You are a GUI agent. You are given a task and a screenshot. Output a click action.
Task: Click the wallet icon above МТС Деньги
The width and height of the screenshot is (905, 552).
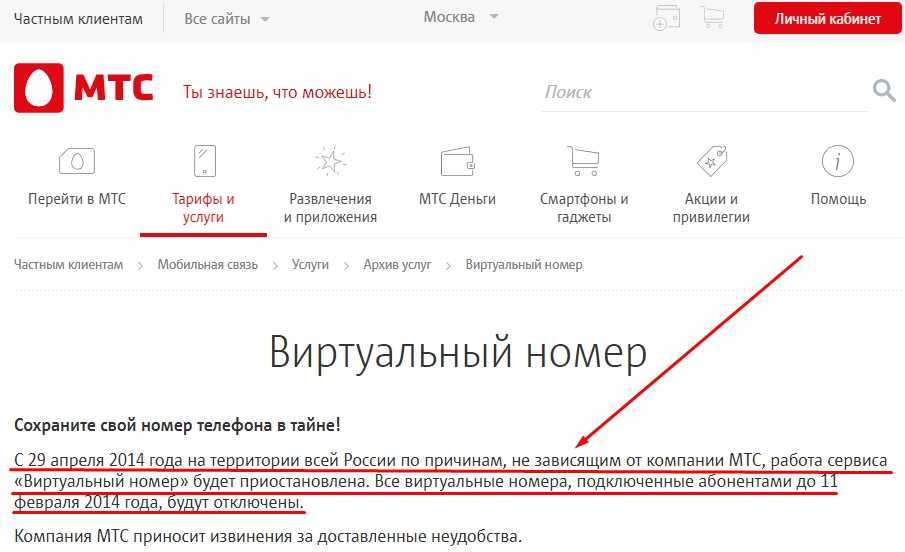[457, 161]
